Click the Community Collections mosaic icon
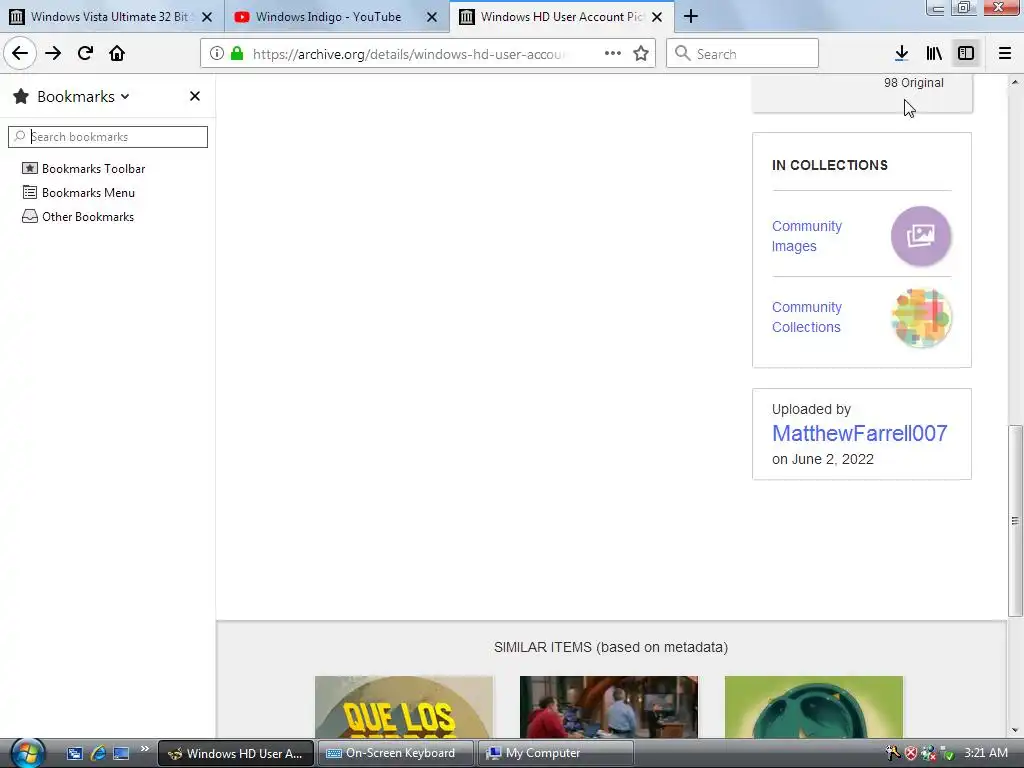The height and width of the screenshot is (768, 1024). (921, 317)
